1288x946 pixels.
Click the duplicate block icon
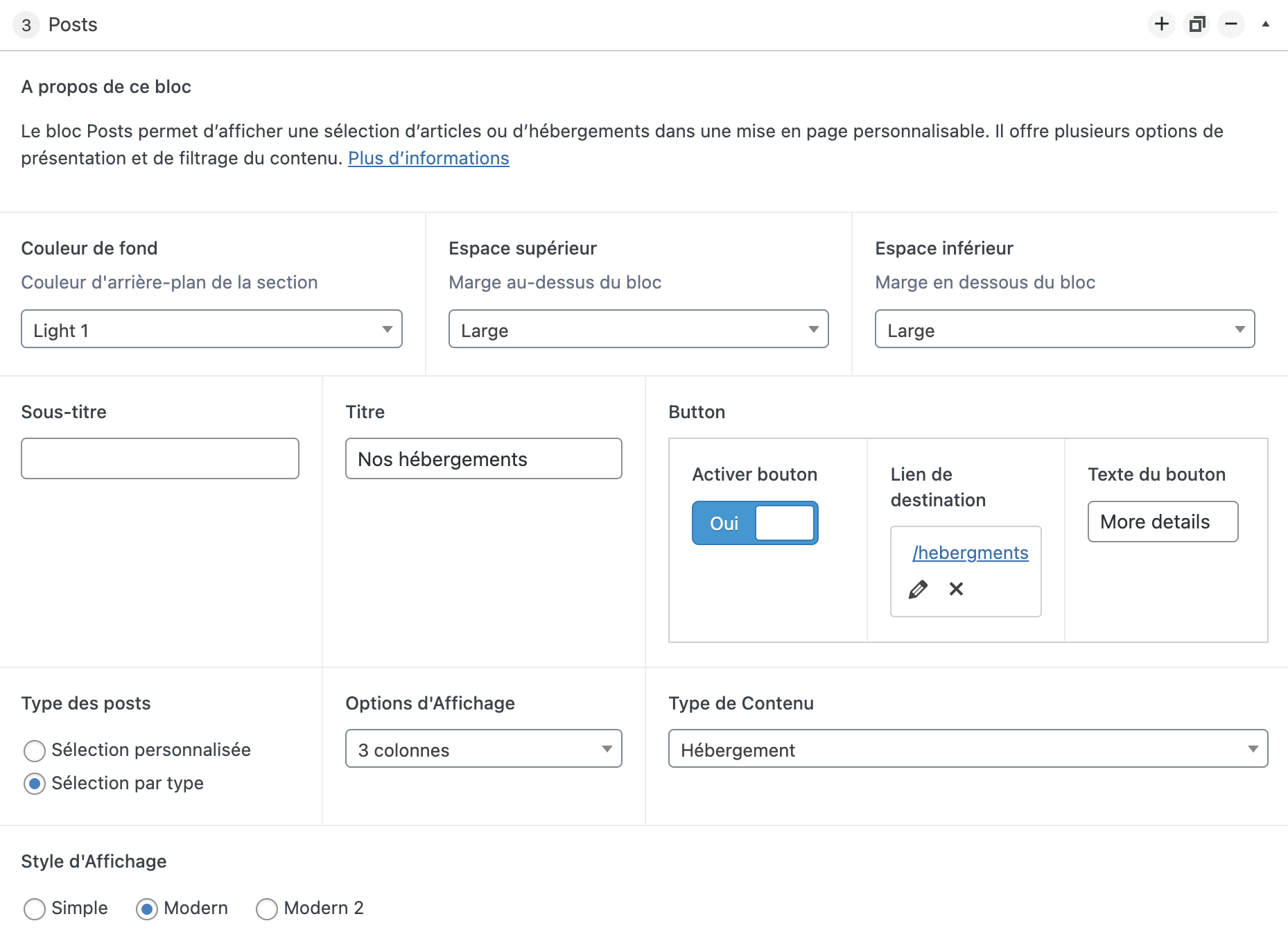(1196, 24)
